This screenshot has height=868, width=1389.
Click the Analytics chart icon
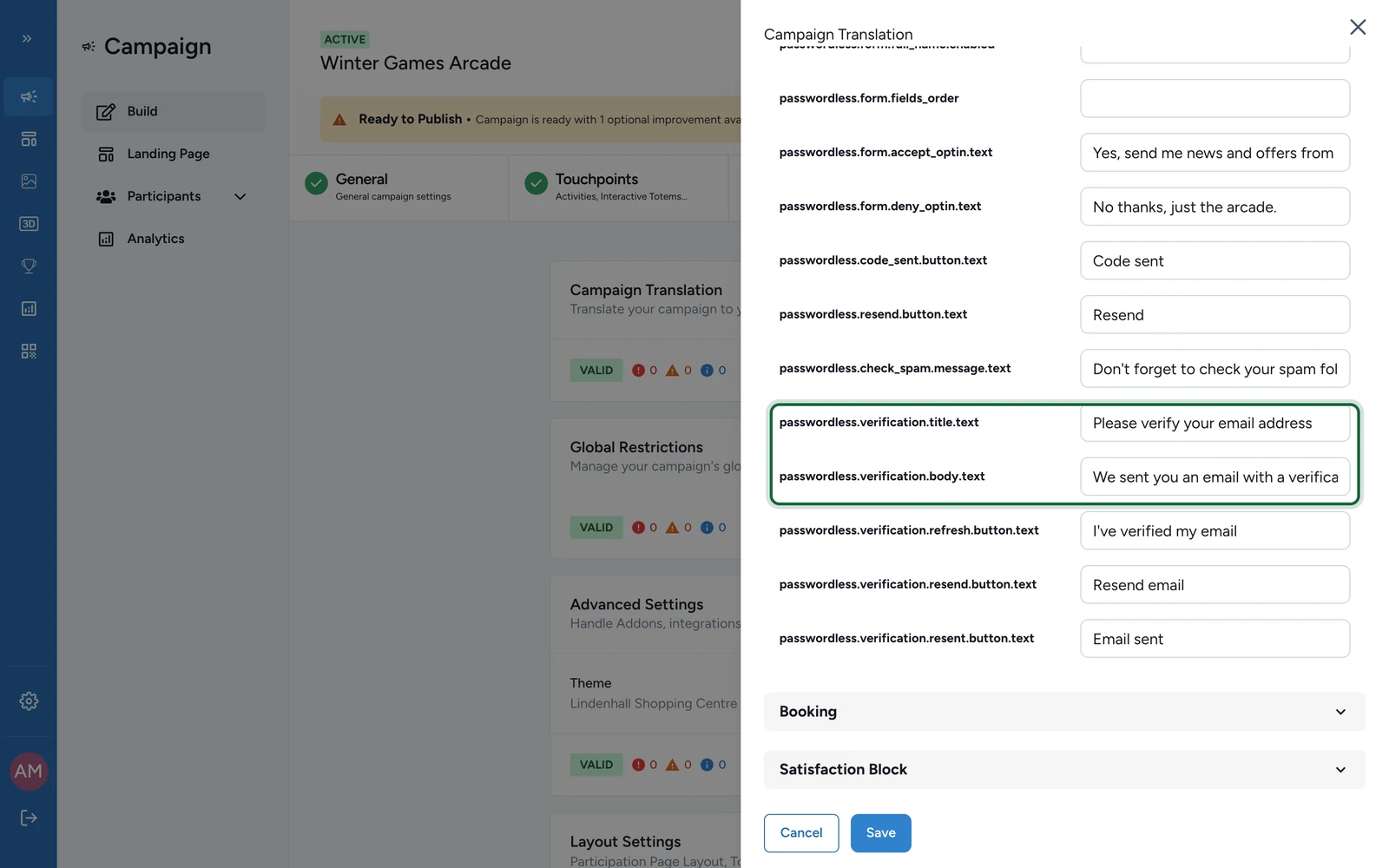pyautogui.click(x=106, y=240)
